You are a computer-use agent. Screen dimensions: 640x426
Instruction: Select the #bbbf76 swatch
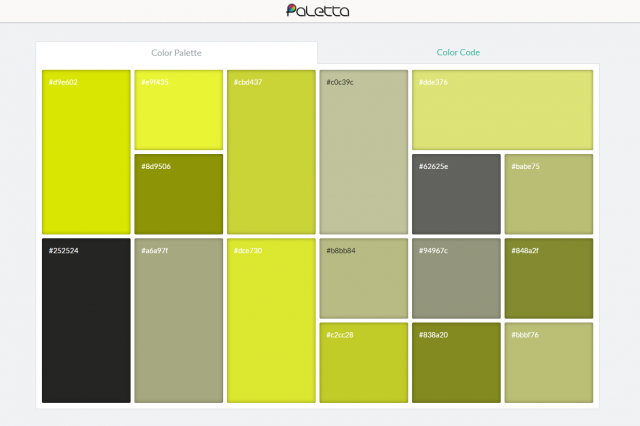[x=549, y=362]
